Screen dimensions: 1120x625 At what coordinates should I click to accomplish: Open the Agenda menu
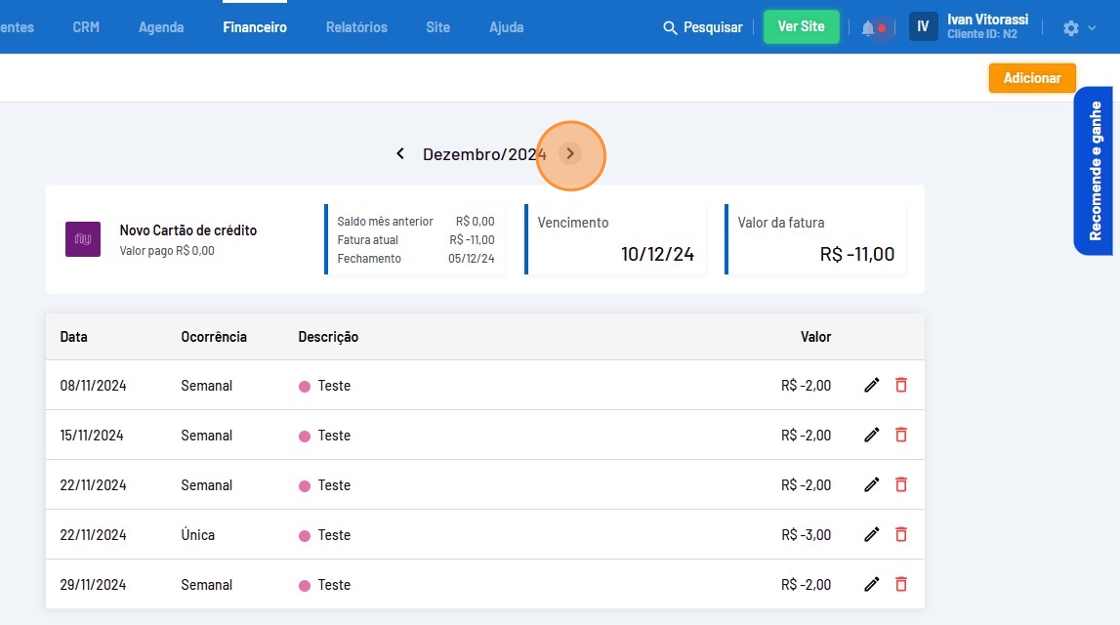click(x=161, y=27)
